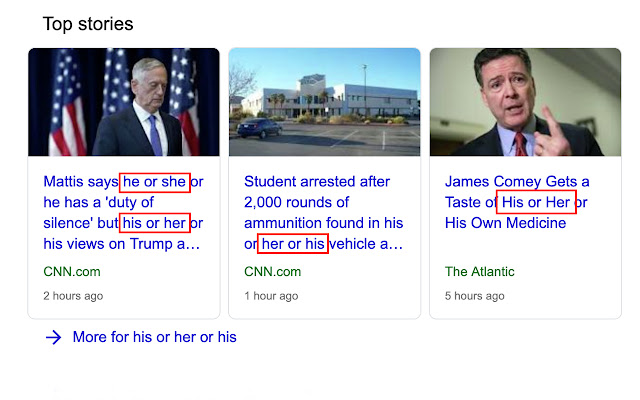
Task: Click highlighted 'his or her' in Mattis headline
Action: [x=154, y=222]
